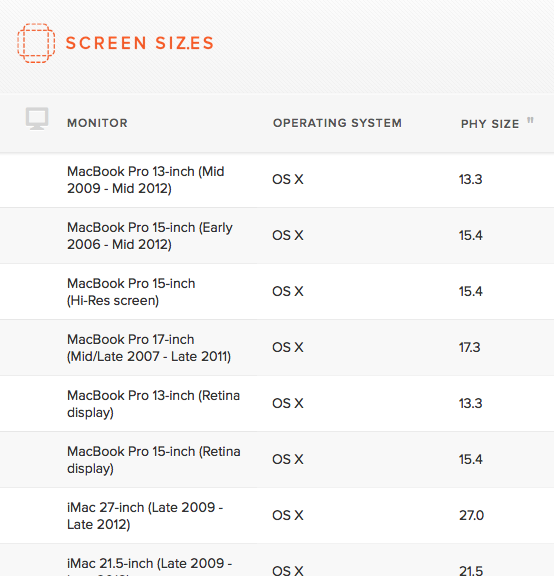
Task: Select MacBook Pro 13-inch (Mid 2009 - Mid 2012)
Action: point(146,180)
